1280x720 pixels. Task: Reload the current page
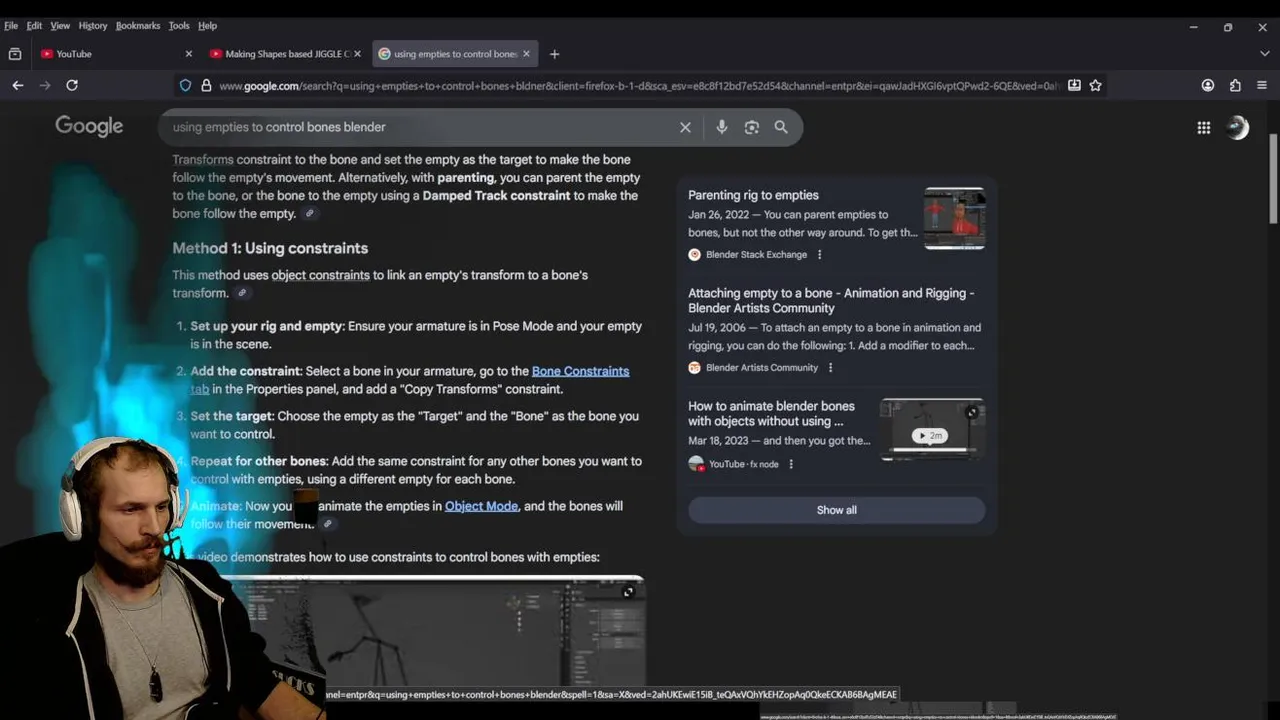(72, 86)
